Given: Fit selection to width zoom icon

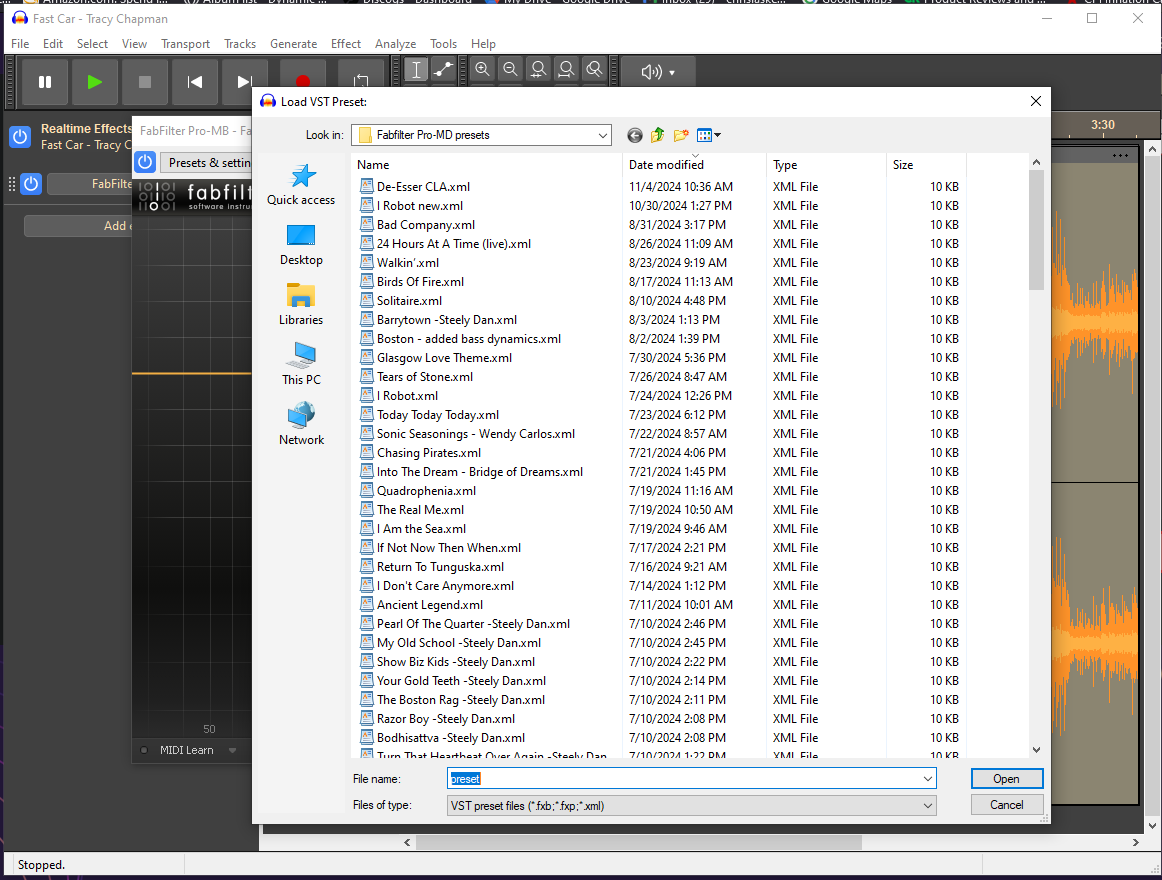Looking at the screenshot, I should [539, 70].
